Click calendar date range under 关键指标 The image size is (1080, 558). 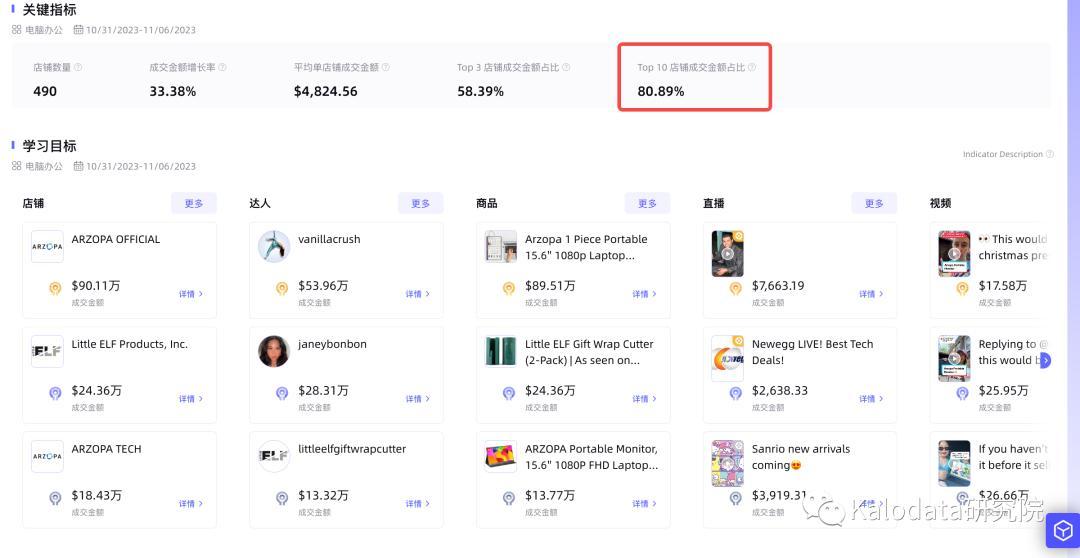[x=135, y=30]
